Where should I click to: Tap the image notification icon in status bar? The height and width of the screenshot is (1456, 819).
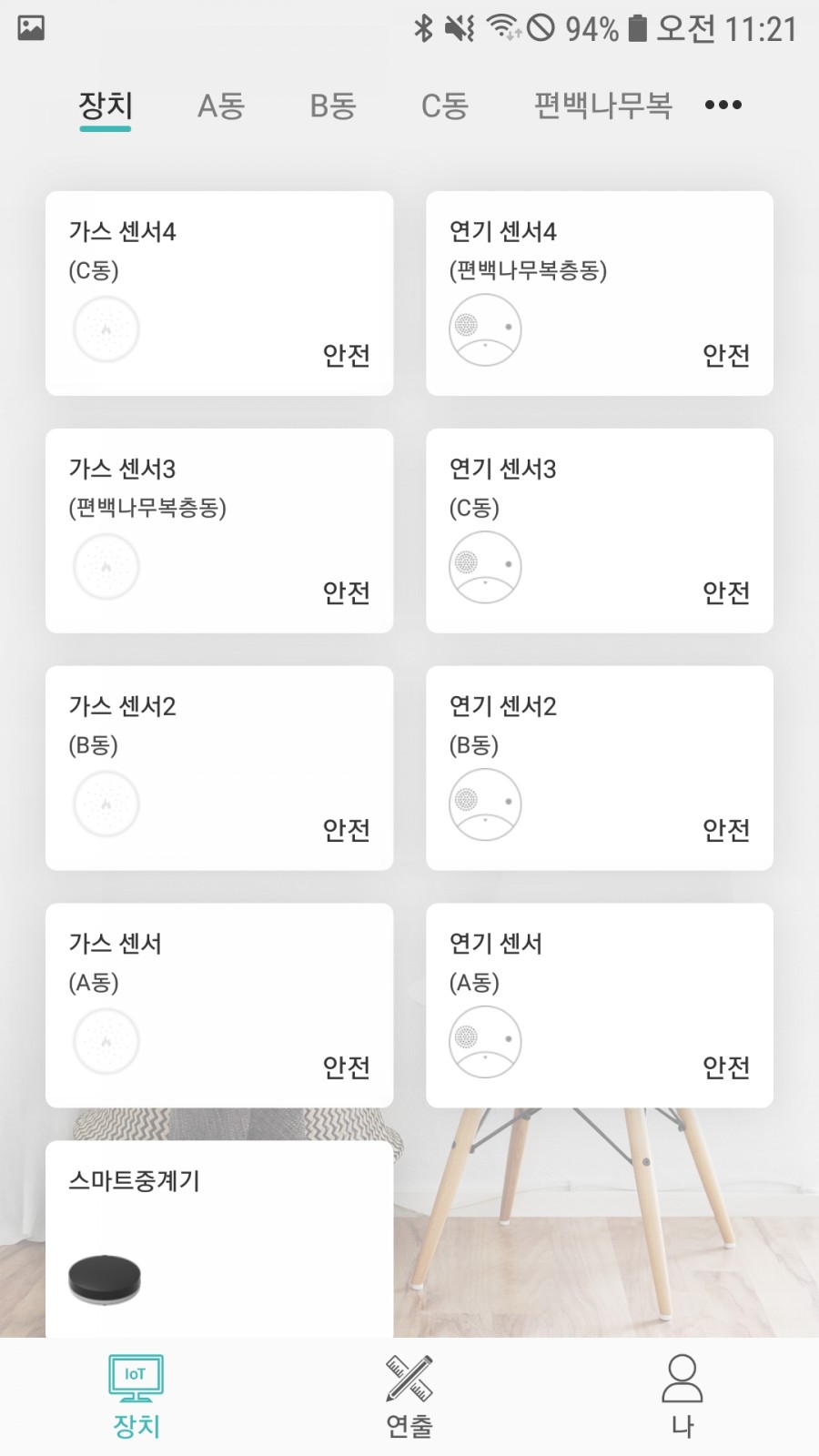click(31, 28)
